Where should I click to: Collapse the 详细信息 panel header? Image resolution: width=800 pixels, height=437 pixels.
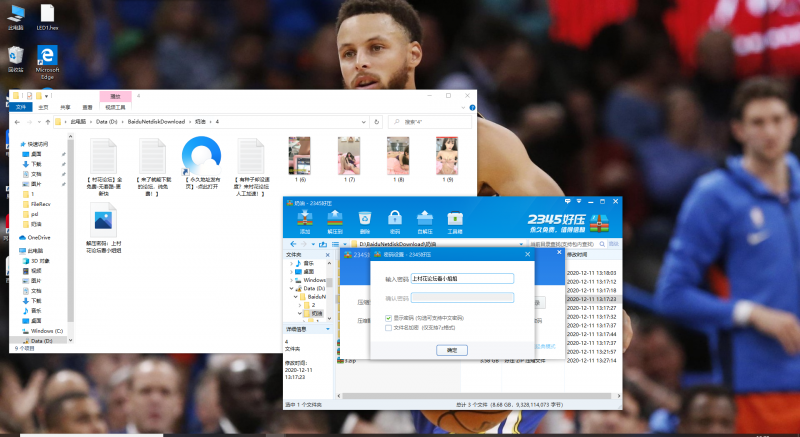[300, 328]
